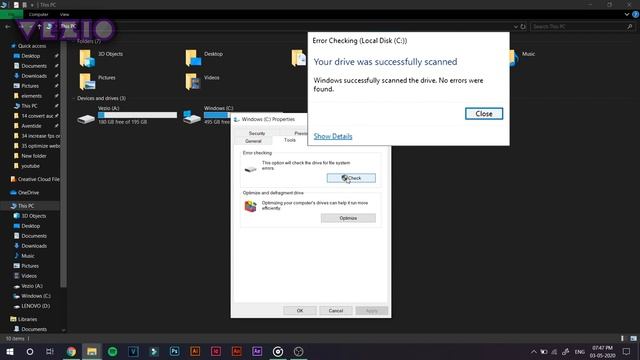This screenshot has width=640, height=360.
Task: Open the File menu in Explorer
Action: (11, 14)
